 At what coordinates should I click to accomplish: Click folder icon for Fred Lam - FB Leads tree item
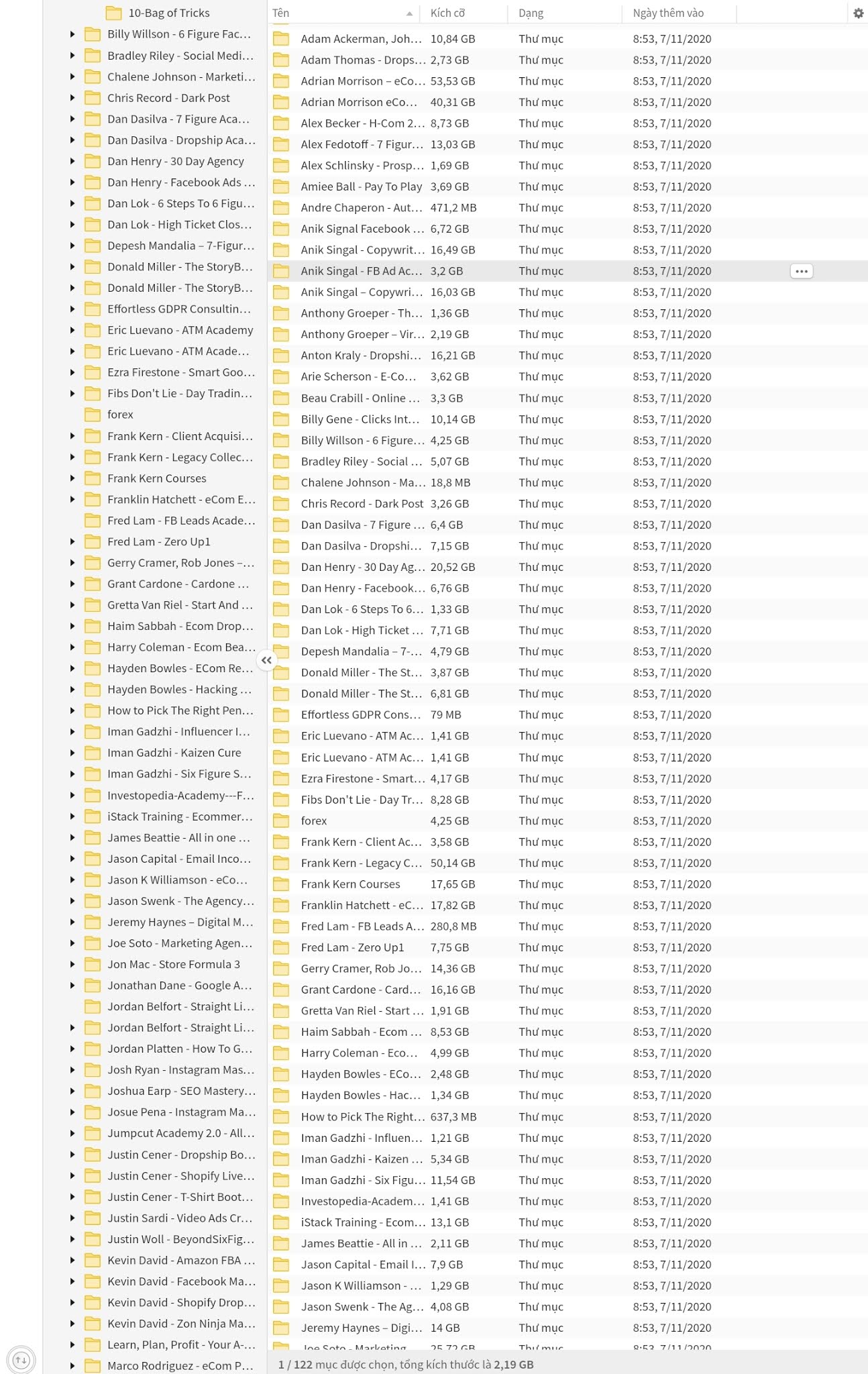click(93, 521)
